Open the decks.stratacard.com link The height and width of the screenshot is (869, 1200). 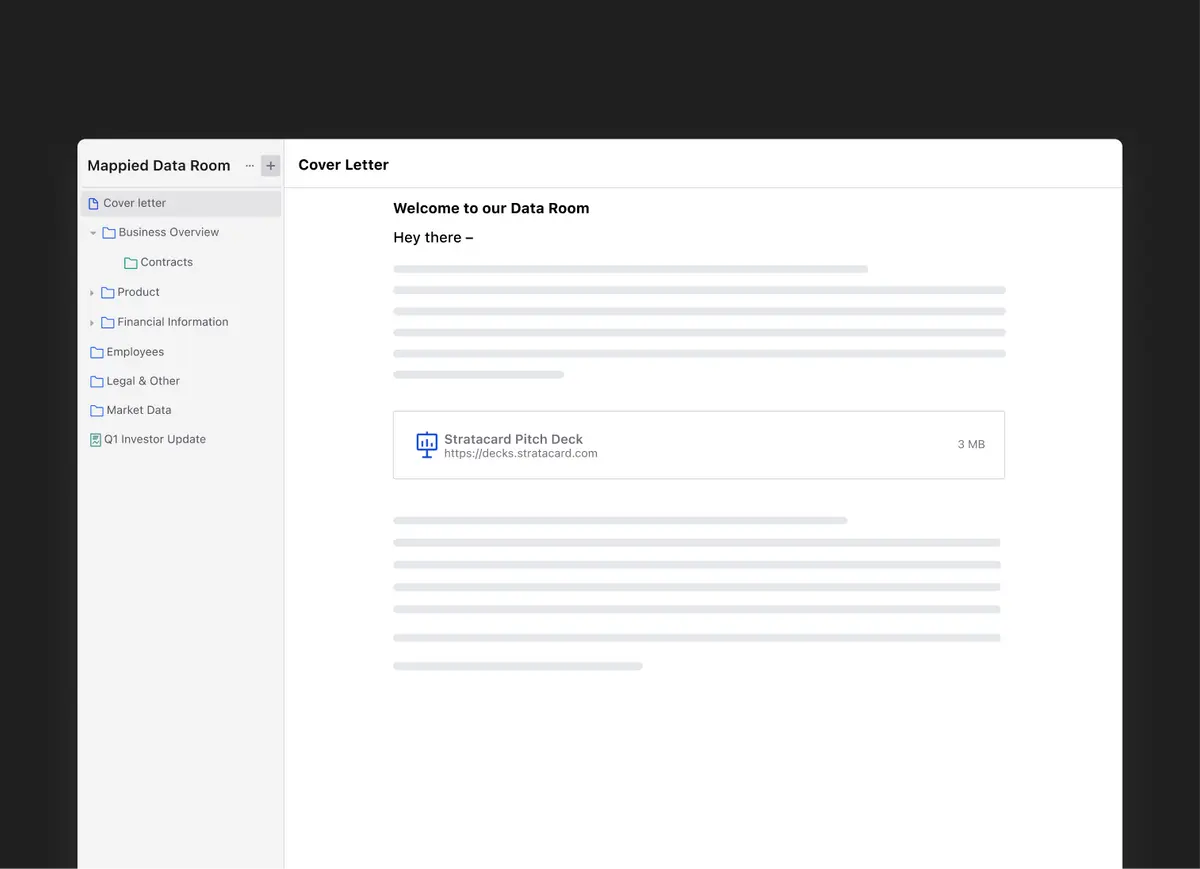click(x=521, y=453)
